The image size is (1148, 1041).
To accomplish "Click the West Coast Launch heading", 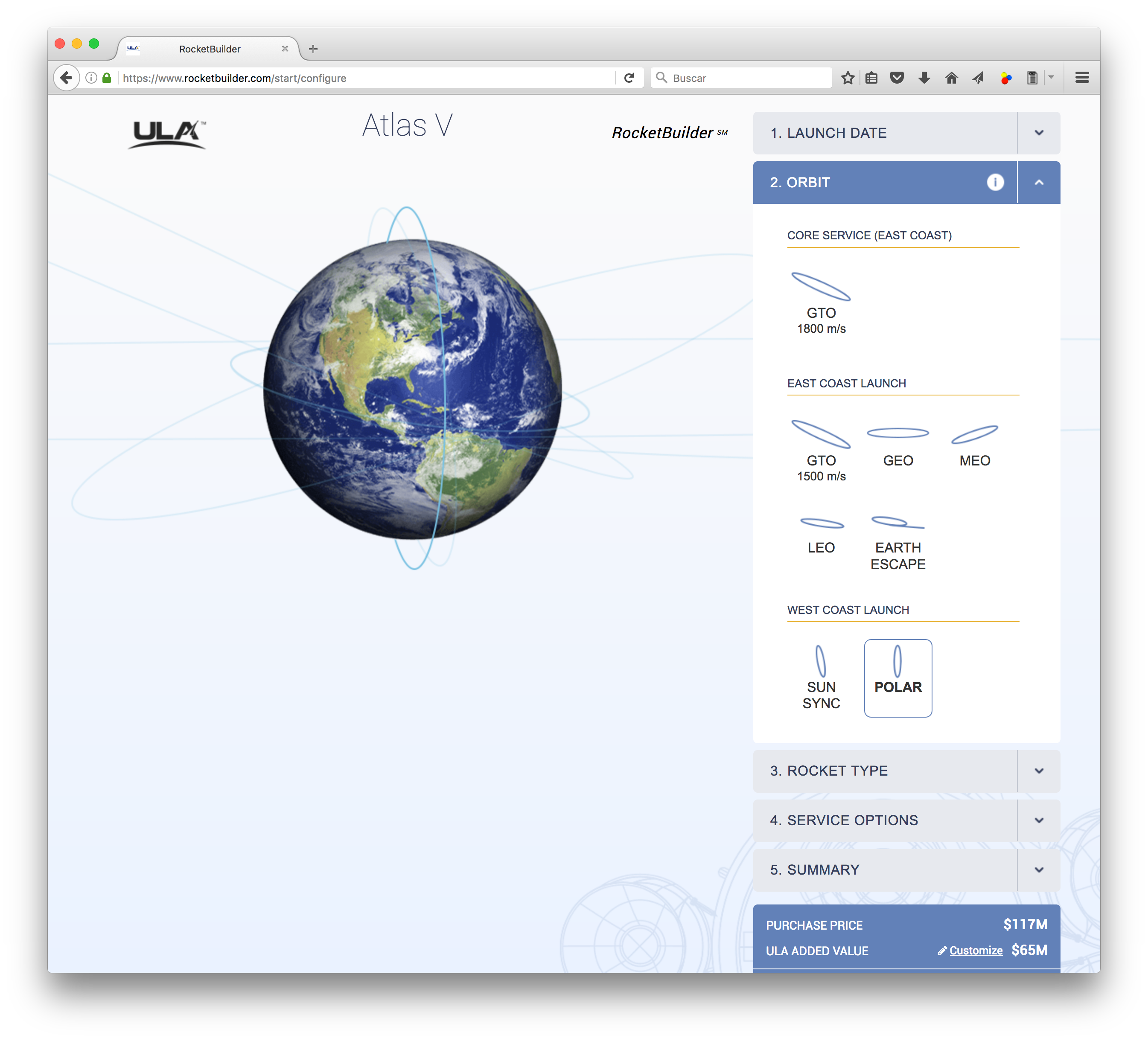I will tap(848, 610).
